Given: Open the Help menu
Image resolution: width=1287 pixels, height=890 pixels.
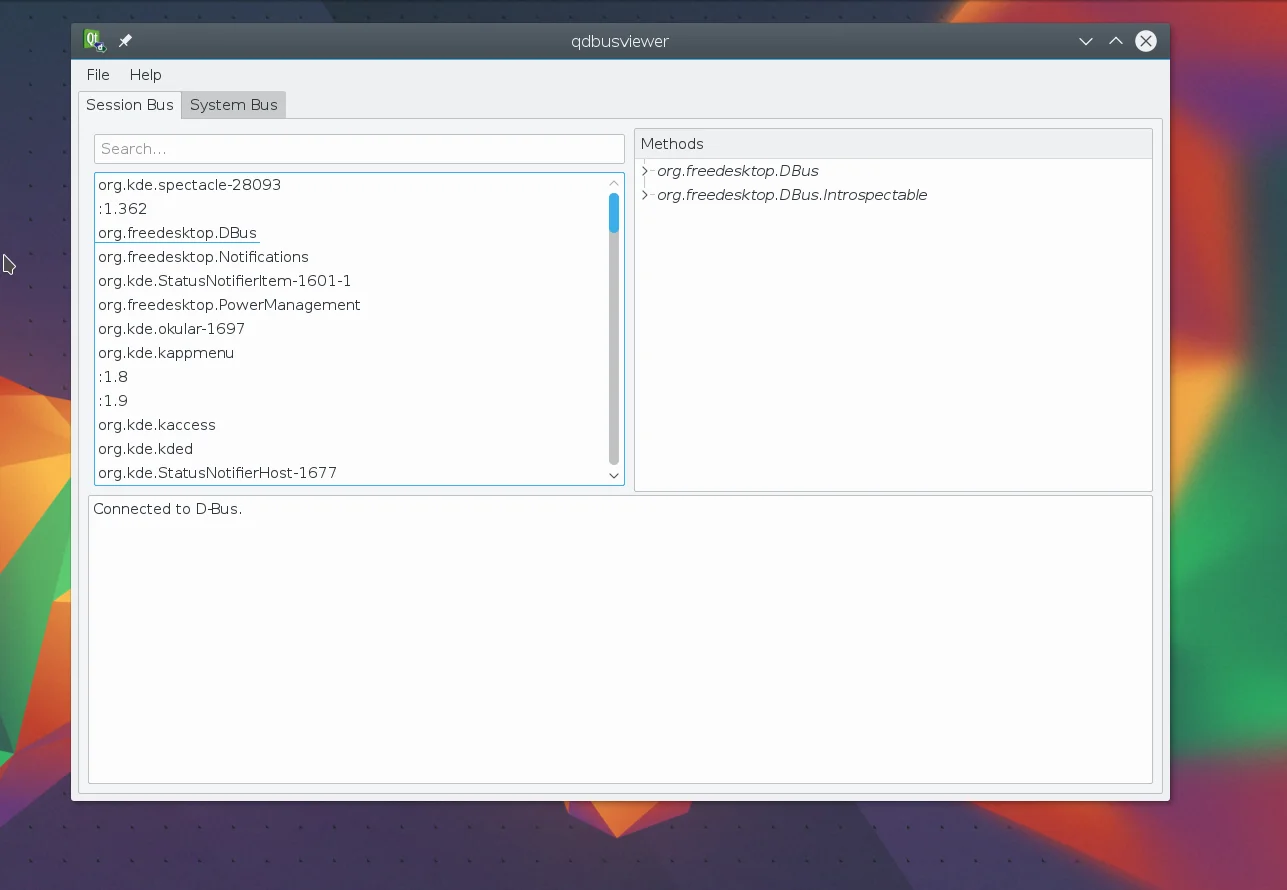Looking at the screenshot, I should coord(145,75).
